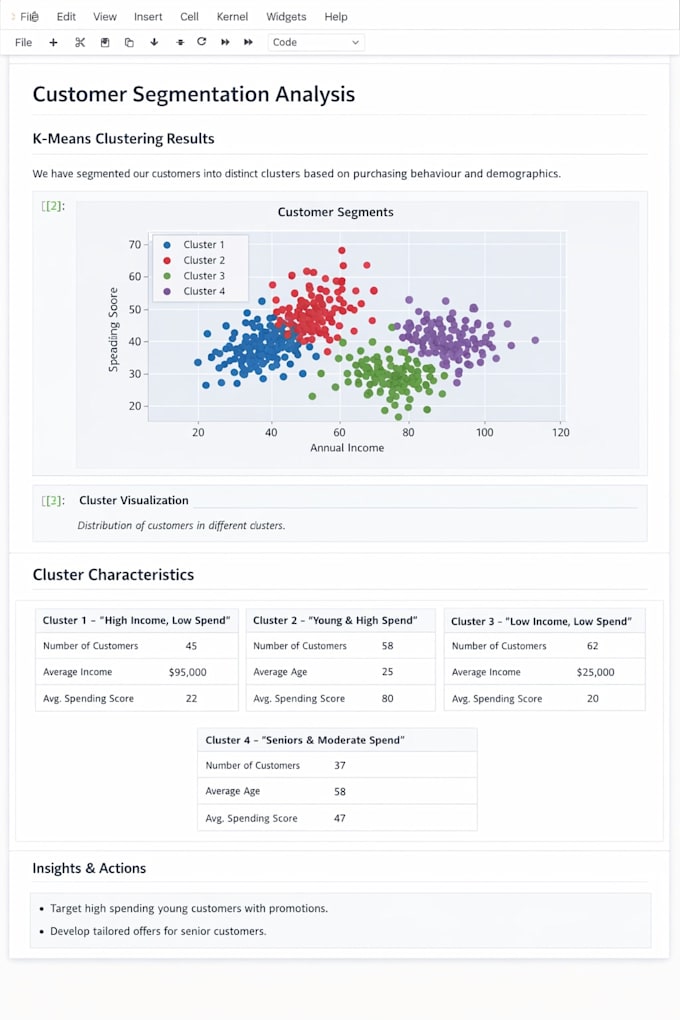The width and height of the screenshot is (680, 1020).
Task: Click the File label in the toolbar row
Action: [x=23, y=42]
